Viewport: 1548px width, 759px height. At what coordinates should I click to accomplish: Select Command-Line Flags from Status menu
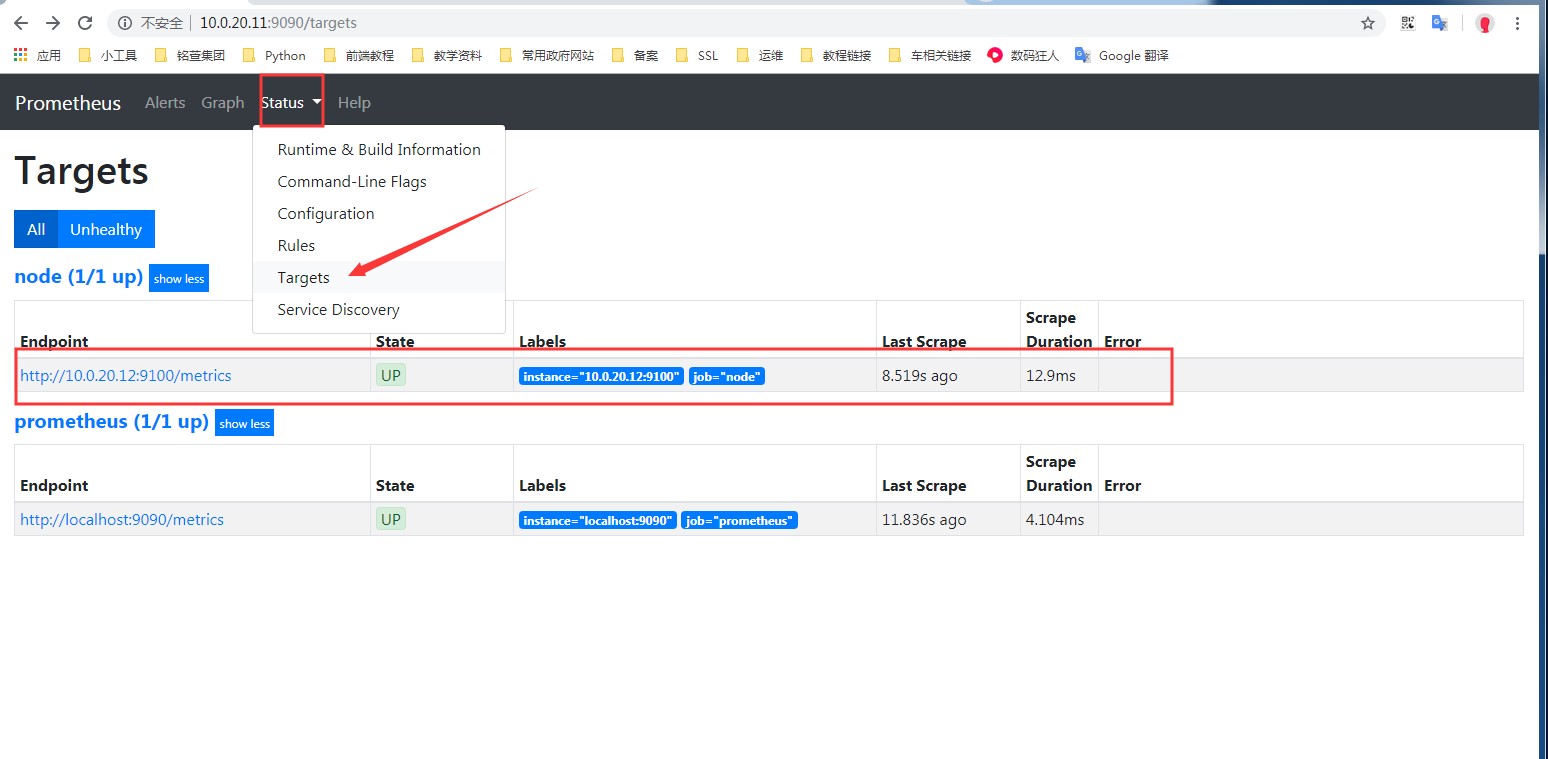tap(379, 181)
